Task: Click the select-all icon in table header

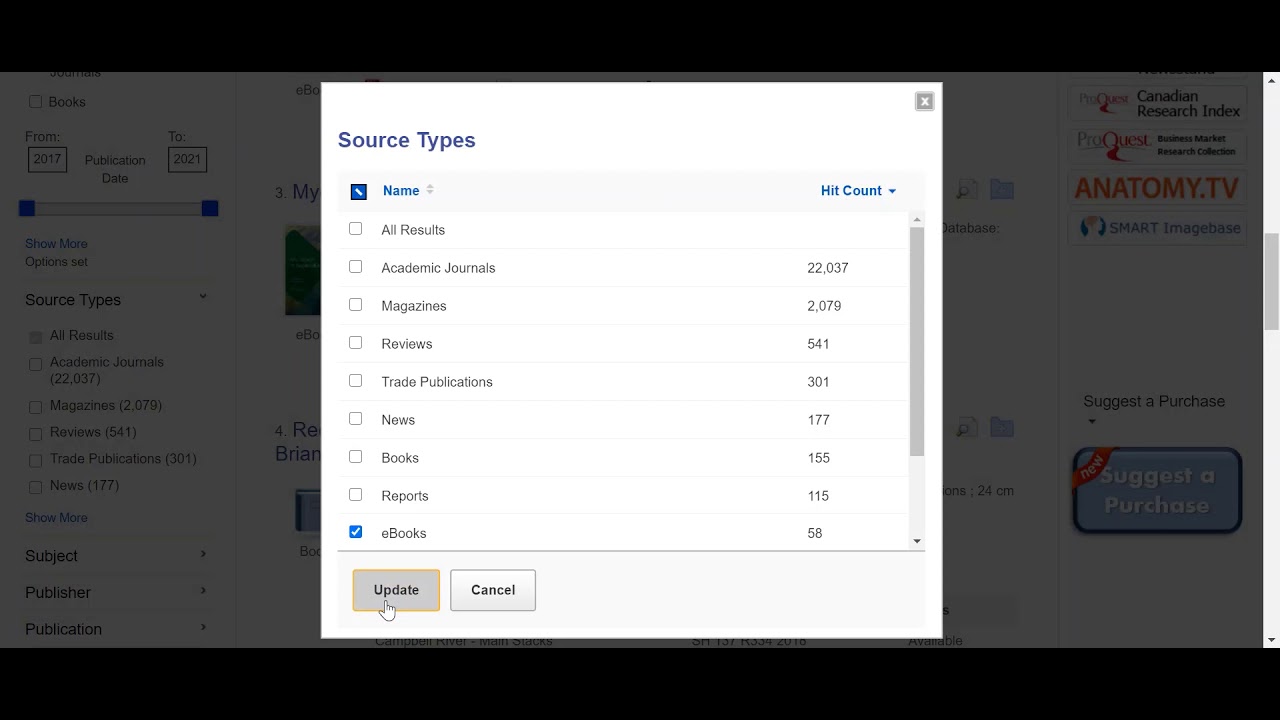Action: click(359, 192)
